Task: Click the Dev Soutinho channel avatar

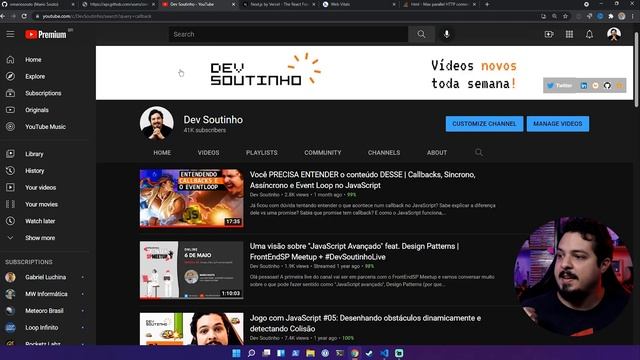Action: tap(156, 123)
